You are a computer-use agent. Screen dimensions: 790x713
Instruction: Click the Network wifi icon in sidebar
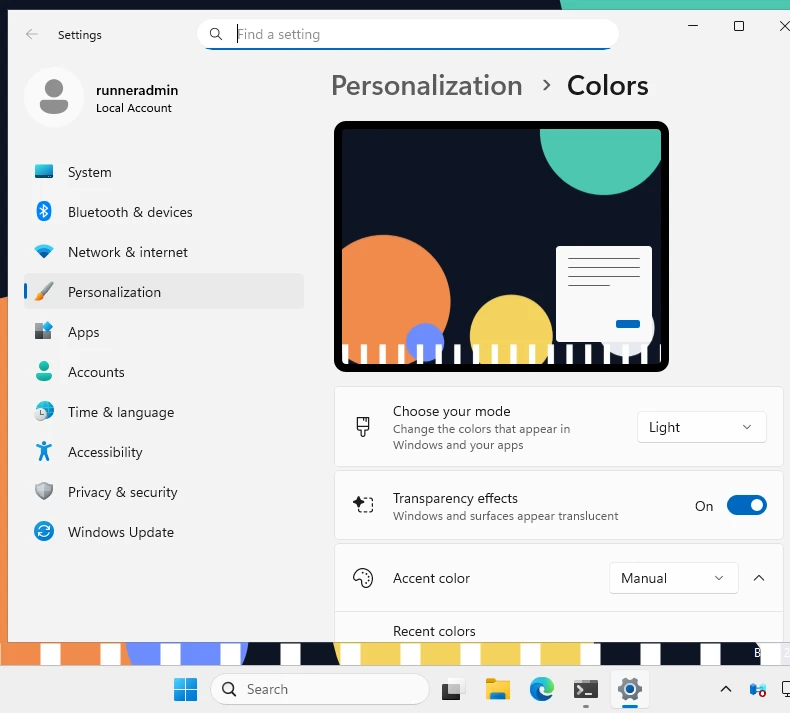click(x=44, y=251)
